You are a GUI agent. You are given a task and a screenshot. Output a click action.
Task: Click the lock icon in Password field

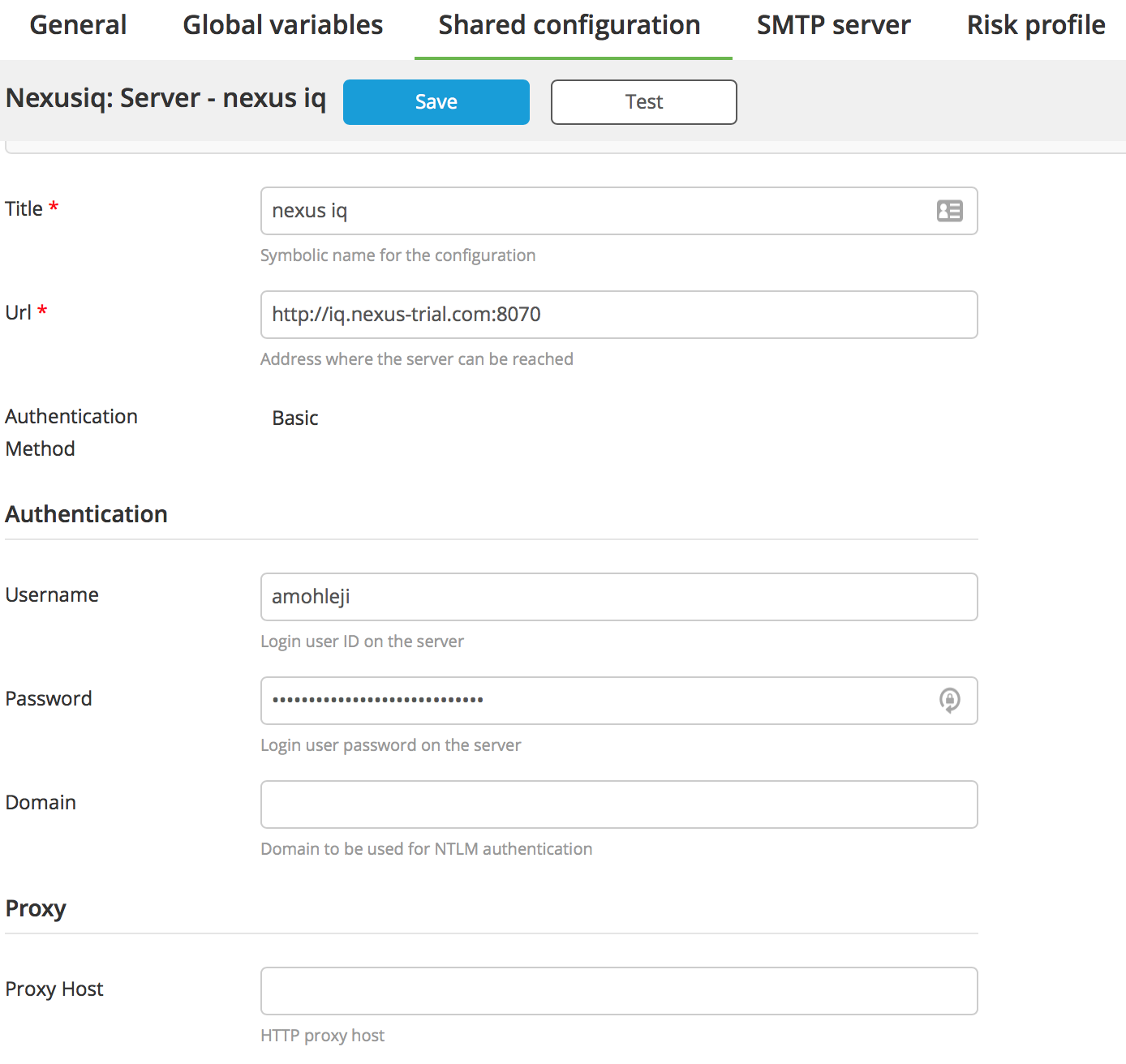tap(949, 700)
